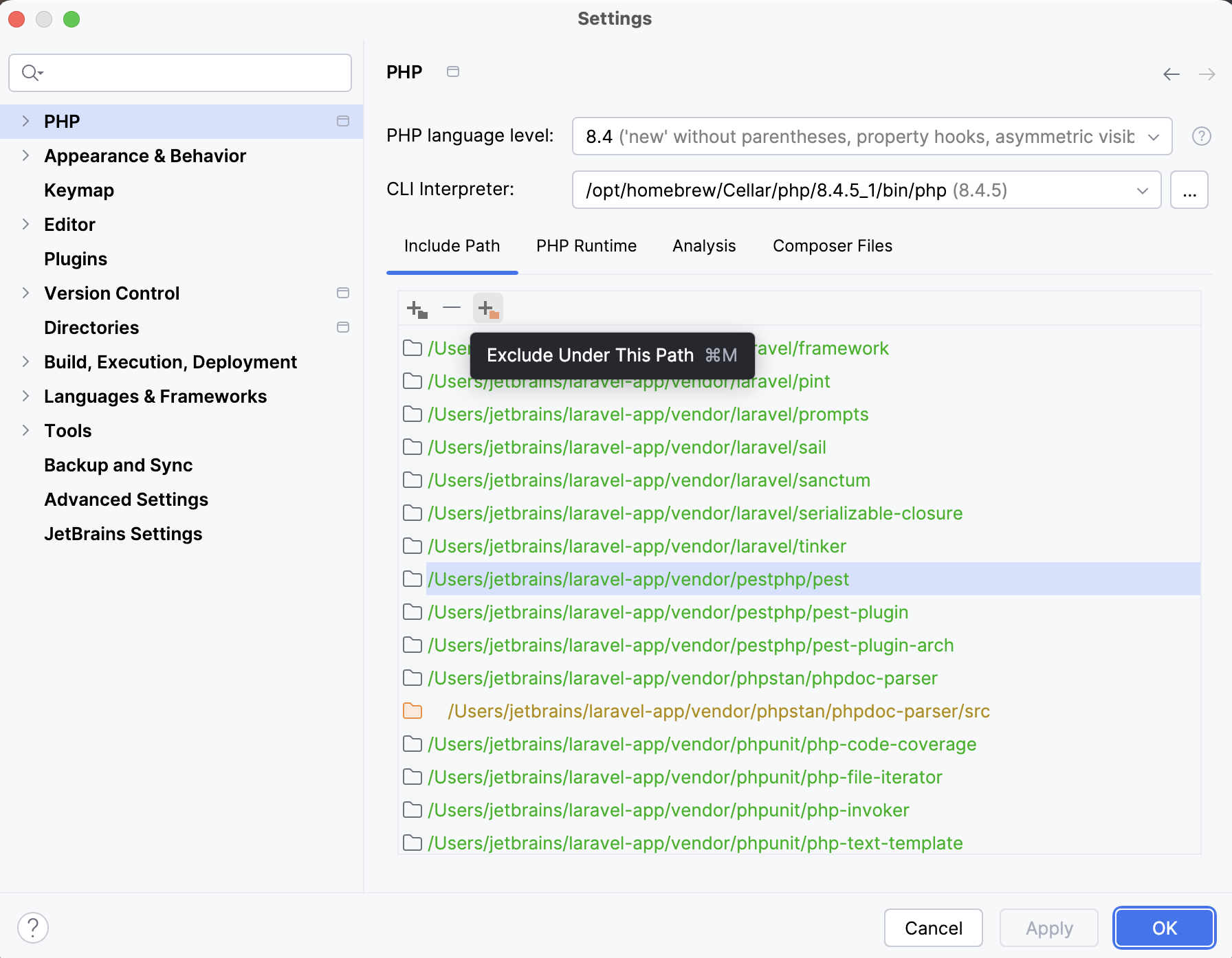The image size is (1232, 958).
Task: Browse interpreters via the '...' button
Action: click(x=1189, y=190)
